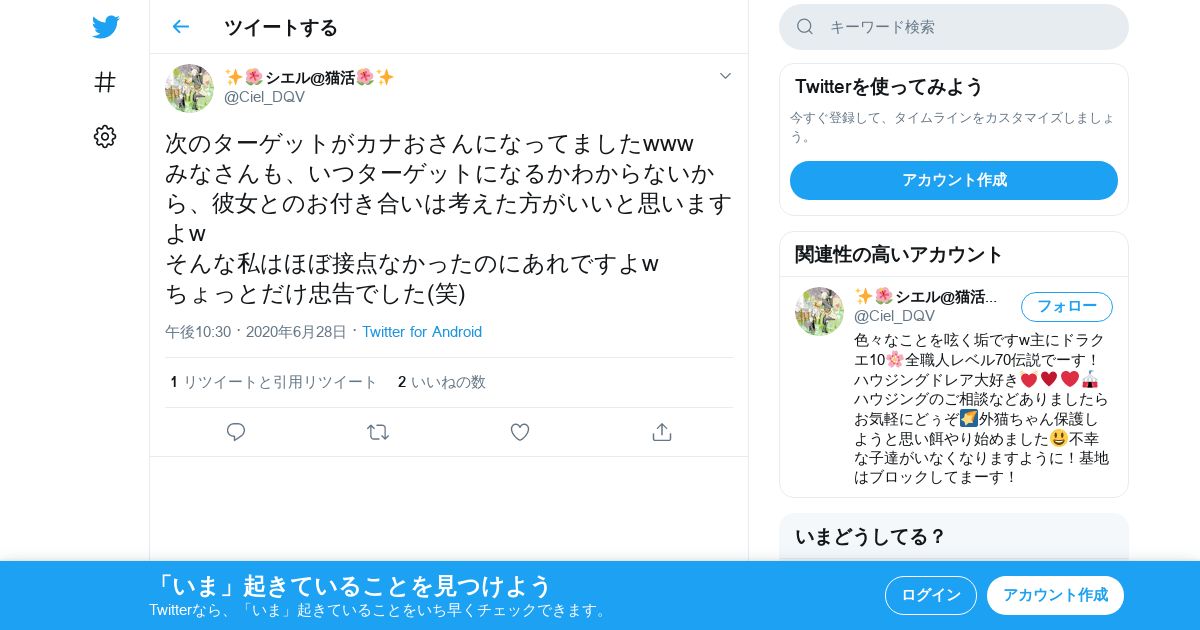Open the Twitter for Android link
This screenshot has width=1200, height=630.
[422, 332]
